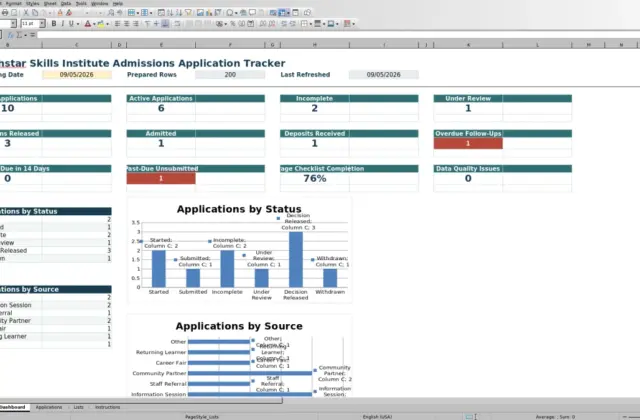The width and height of the screenshot is (640, 420).
Task: Open the Format menu
Action: (x=13, y=3)
